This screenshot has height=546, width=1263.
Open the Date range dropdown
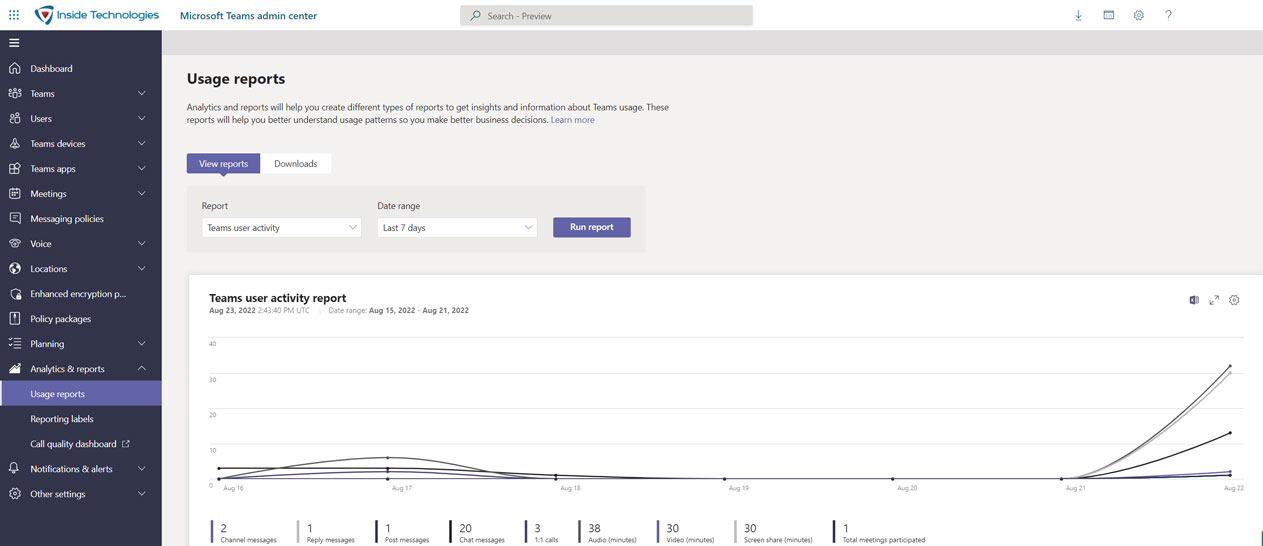(x=457, y=227)
